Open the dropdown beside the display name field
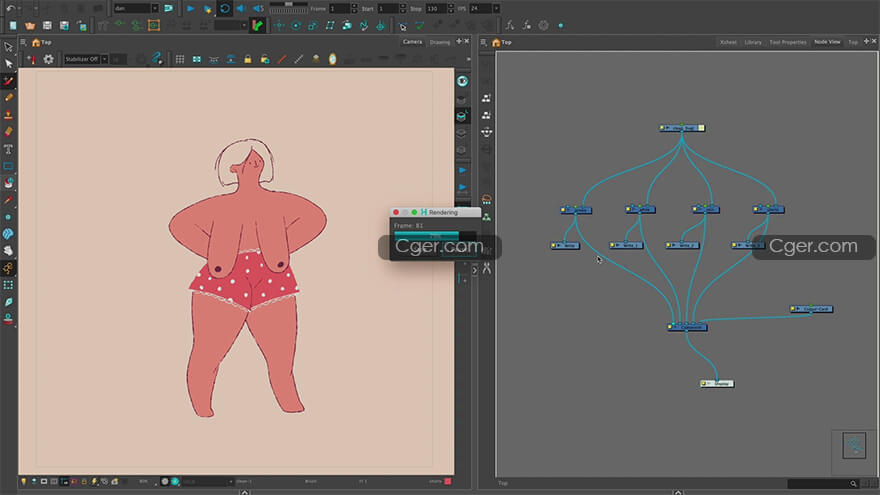The width and height of the screenshot is (880, 495). coord(155,8)
